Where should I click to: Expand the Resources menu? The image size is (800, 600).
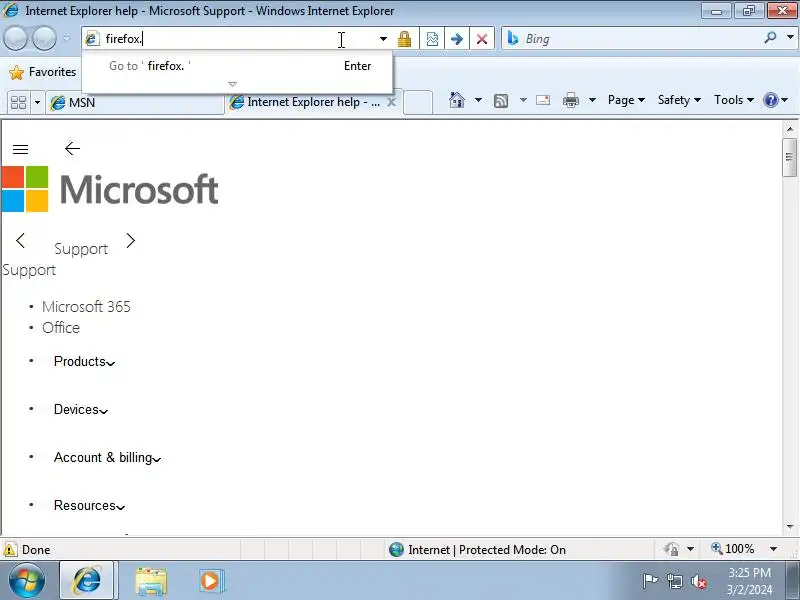coord(89,505)
